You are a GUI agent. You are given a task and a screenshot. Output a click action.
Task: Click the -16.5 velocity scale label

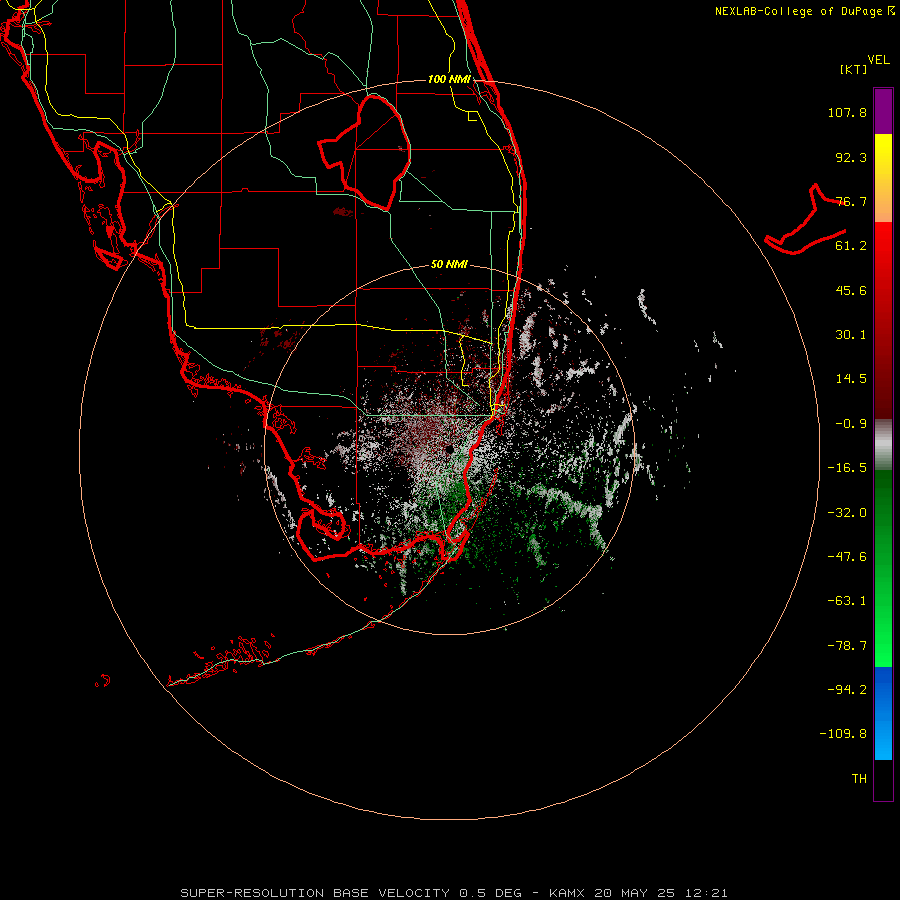coord(847,468)
